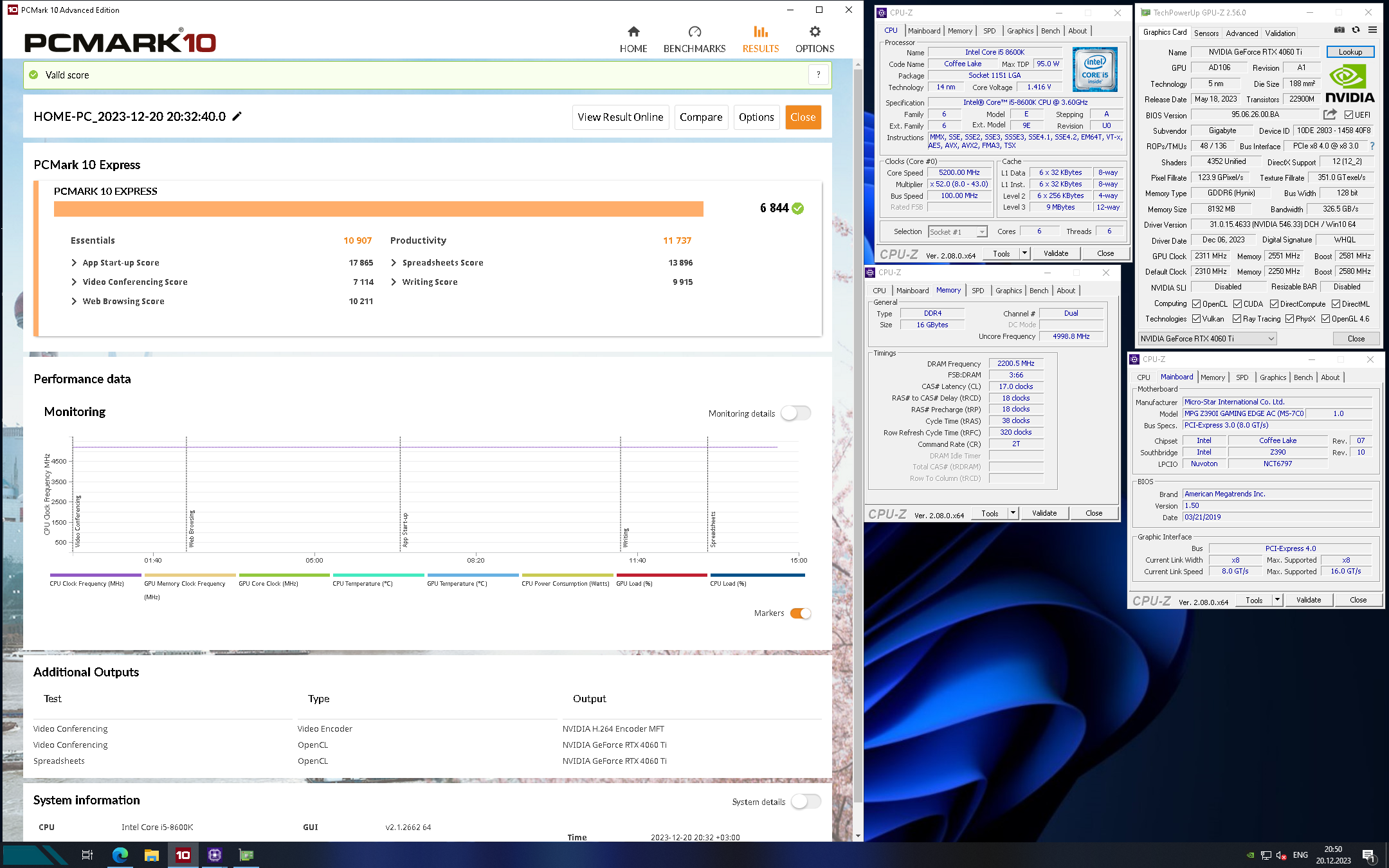Click the Windows Start button
The height and width of the screenshot is (868, 1389).
pyautogui.click(x=36, y=854)
